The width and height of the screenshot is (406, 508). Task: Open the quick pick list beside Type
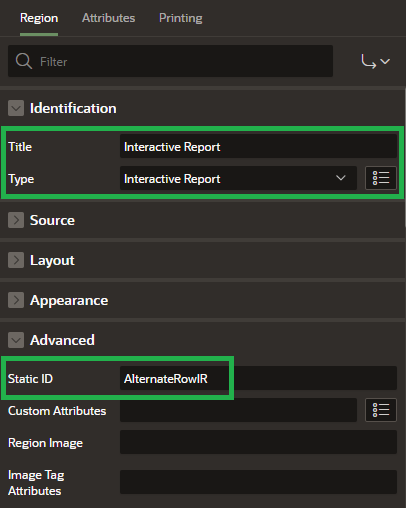(381, 178)
